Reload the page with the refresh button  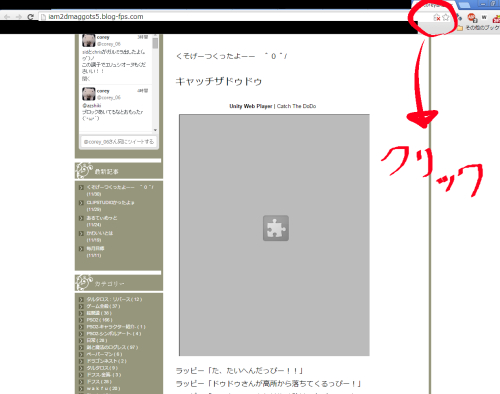coord(30,17)
